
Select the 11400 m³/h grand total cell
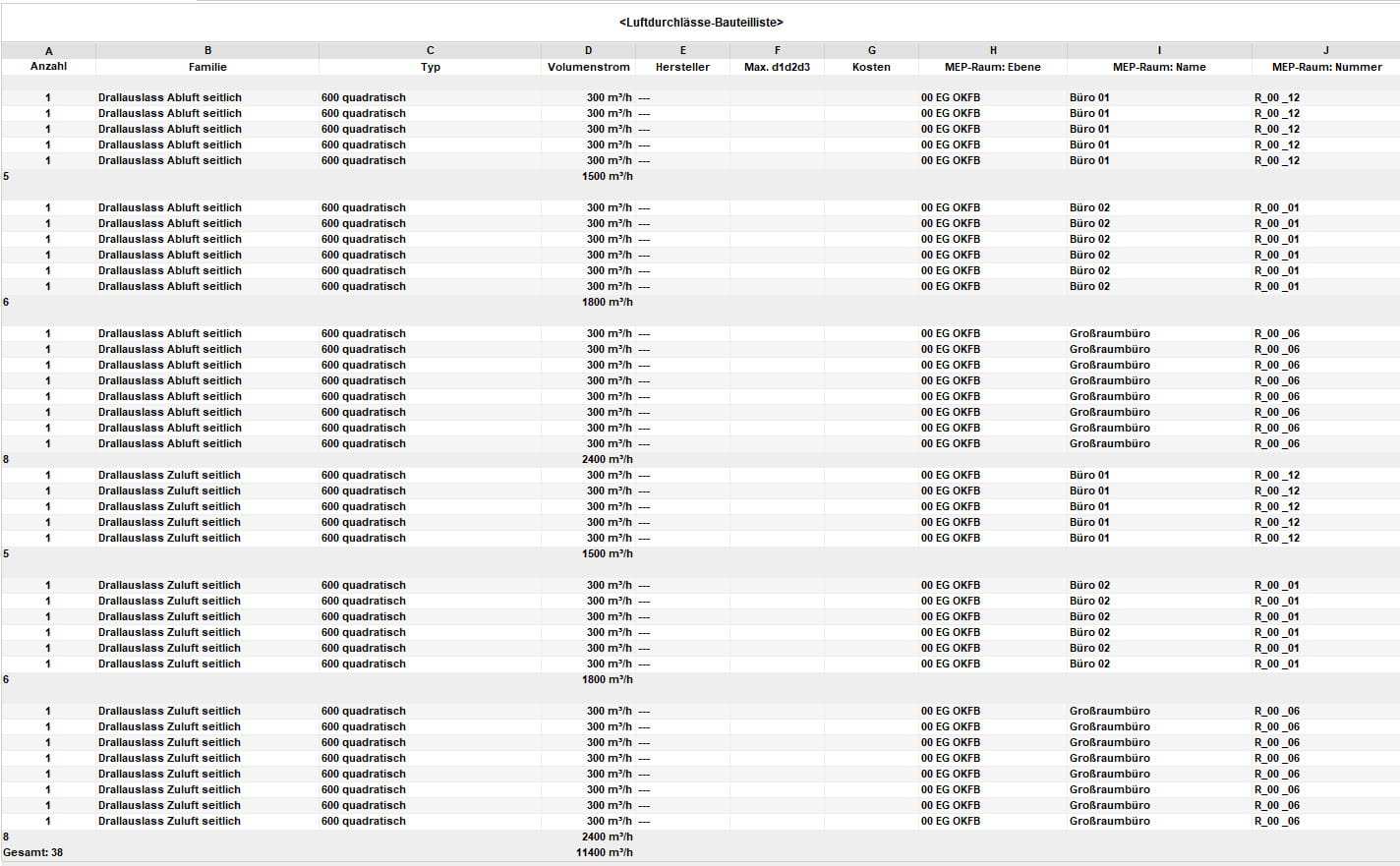tap(604, 852)
